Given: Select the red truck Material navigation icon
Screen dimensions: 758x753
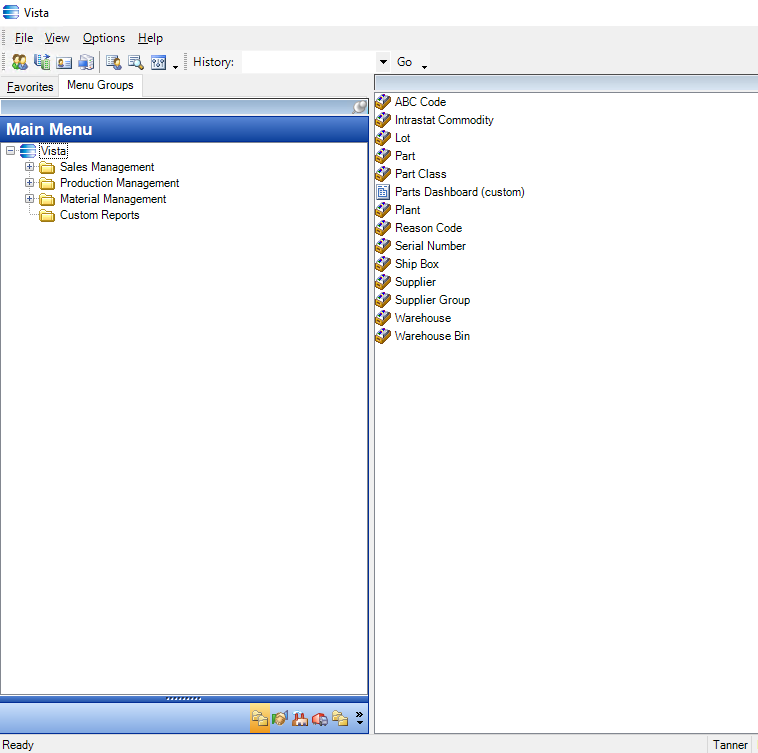Looking at the screenshot, I should (x=320, y=719).
